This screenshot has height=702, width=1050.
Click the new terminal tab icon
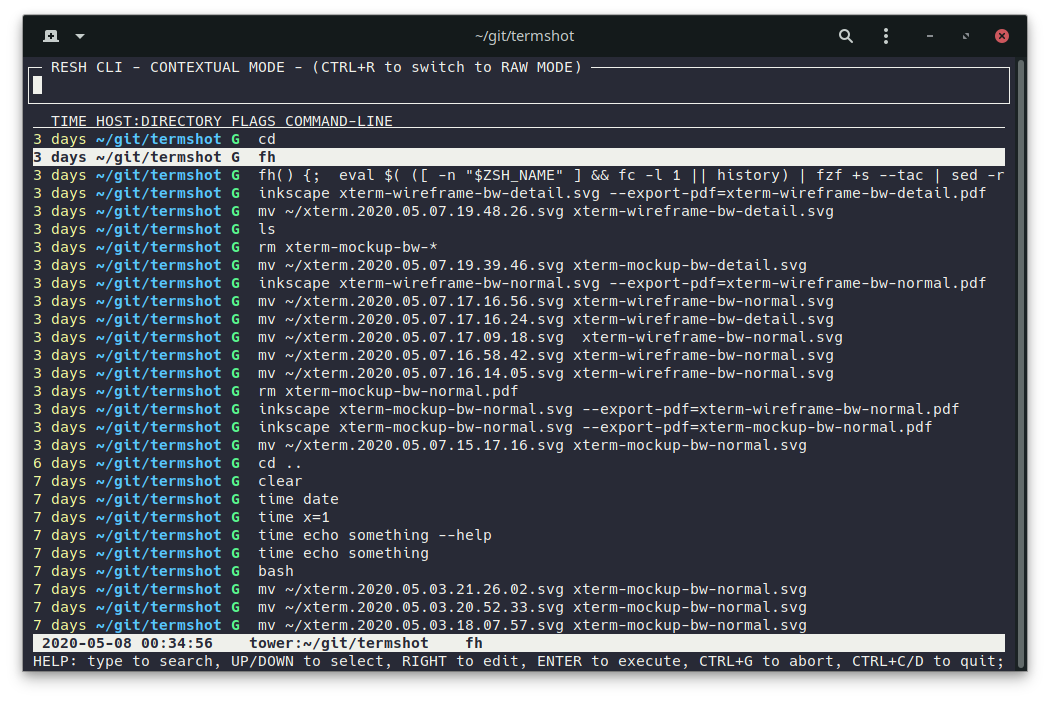[51, 36]
